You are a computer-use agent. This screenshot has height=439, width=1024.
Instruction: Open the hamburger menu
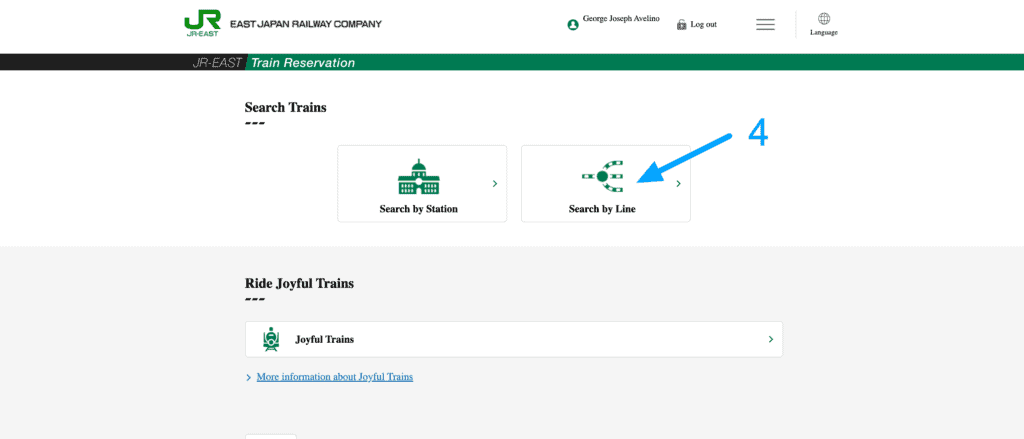[765, 25]
